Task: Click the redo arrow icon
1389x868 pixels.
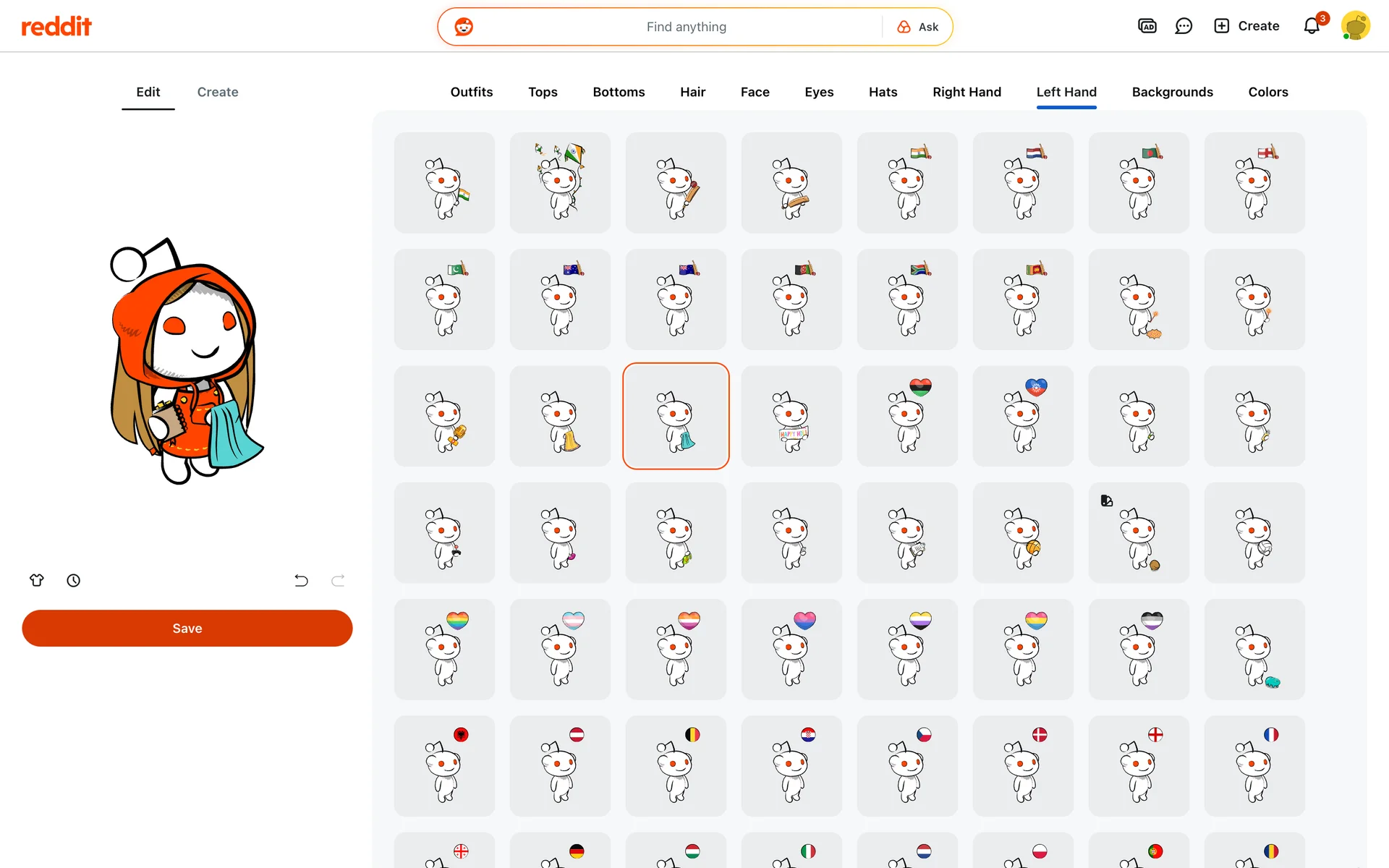Action: [x=338, y=580]
